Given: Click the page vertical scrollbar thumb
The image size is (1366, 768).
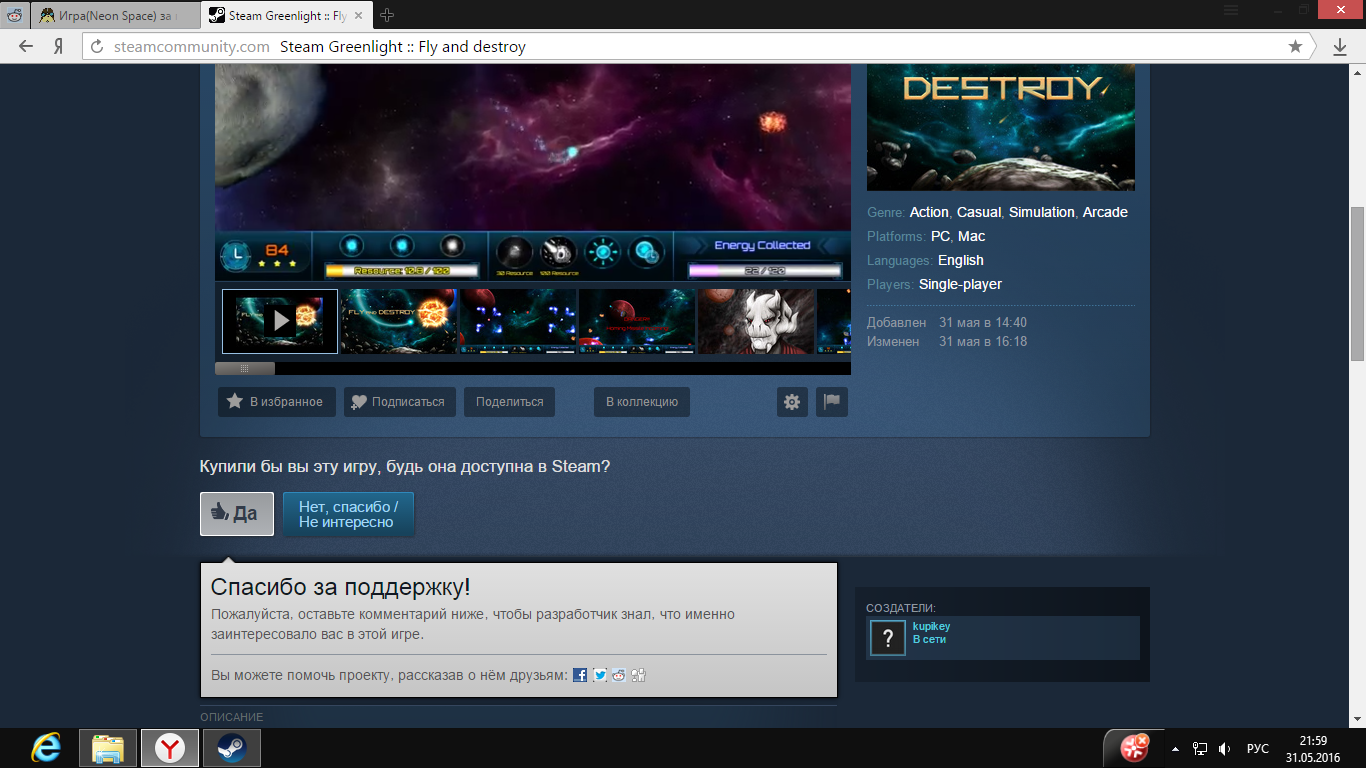Looking at the screenshot, I should click(x=1358, y=285).
